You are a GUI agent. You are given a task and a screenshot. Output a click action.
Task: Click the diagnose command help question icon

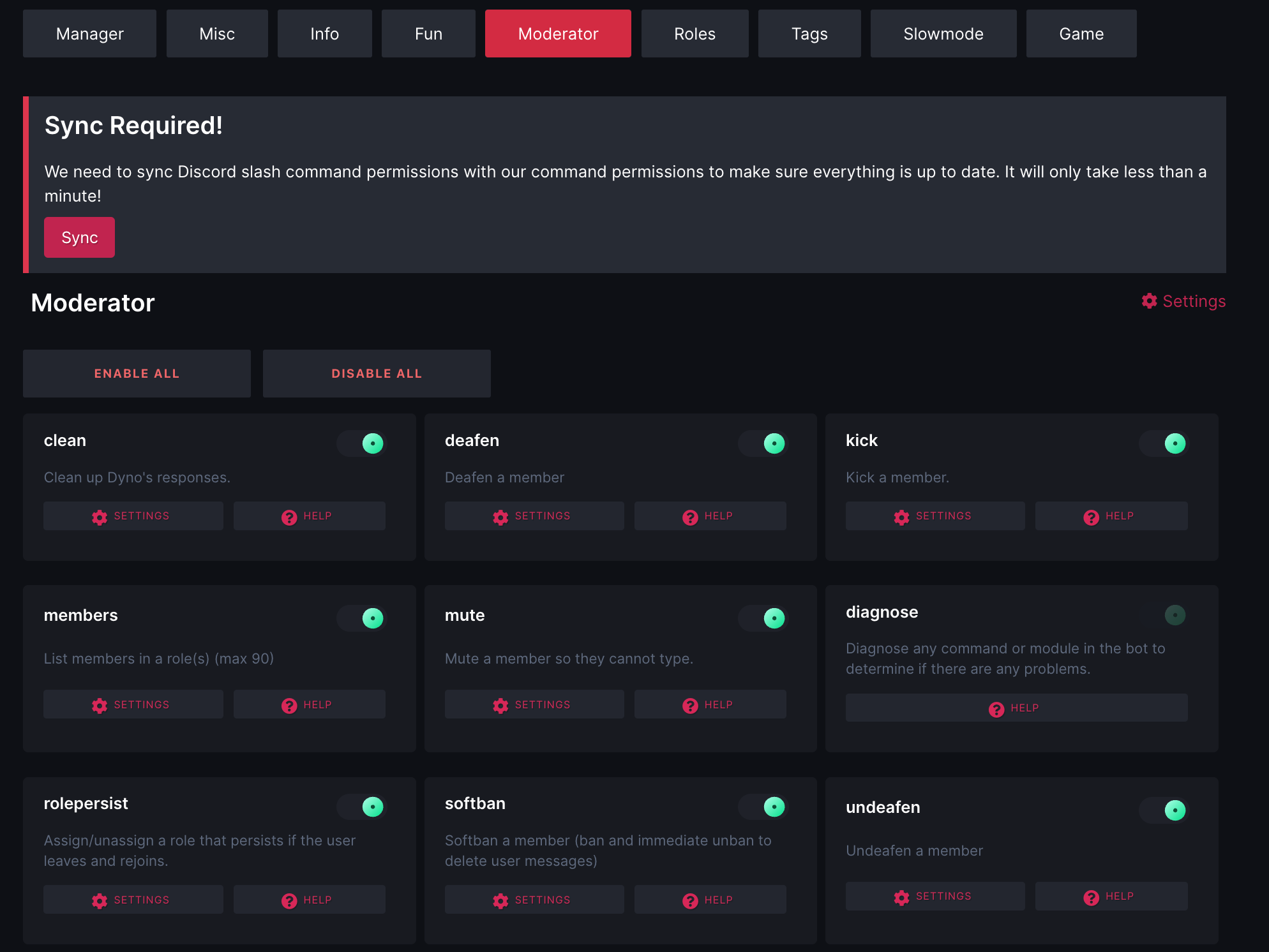pos(996,709)
